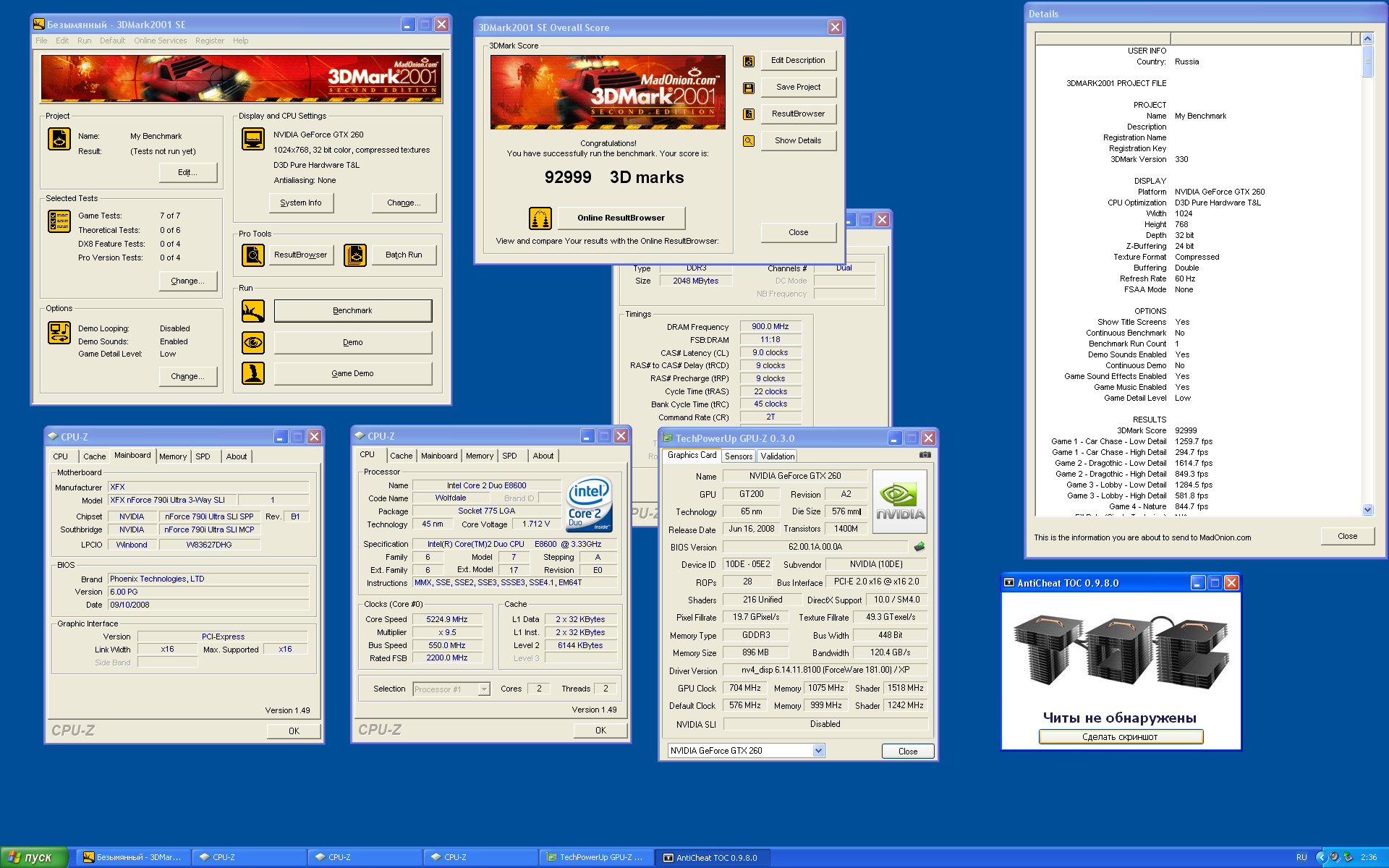
Task: Click the Game Demo joystick icon
Action: (x=253, y=373)
